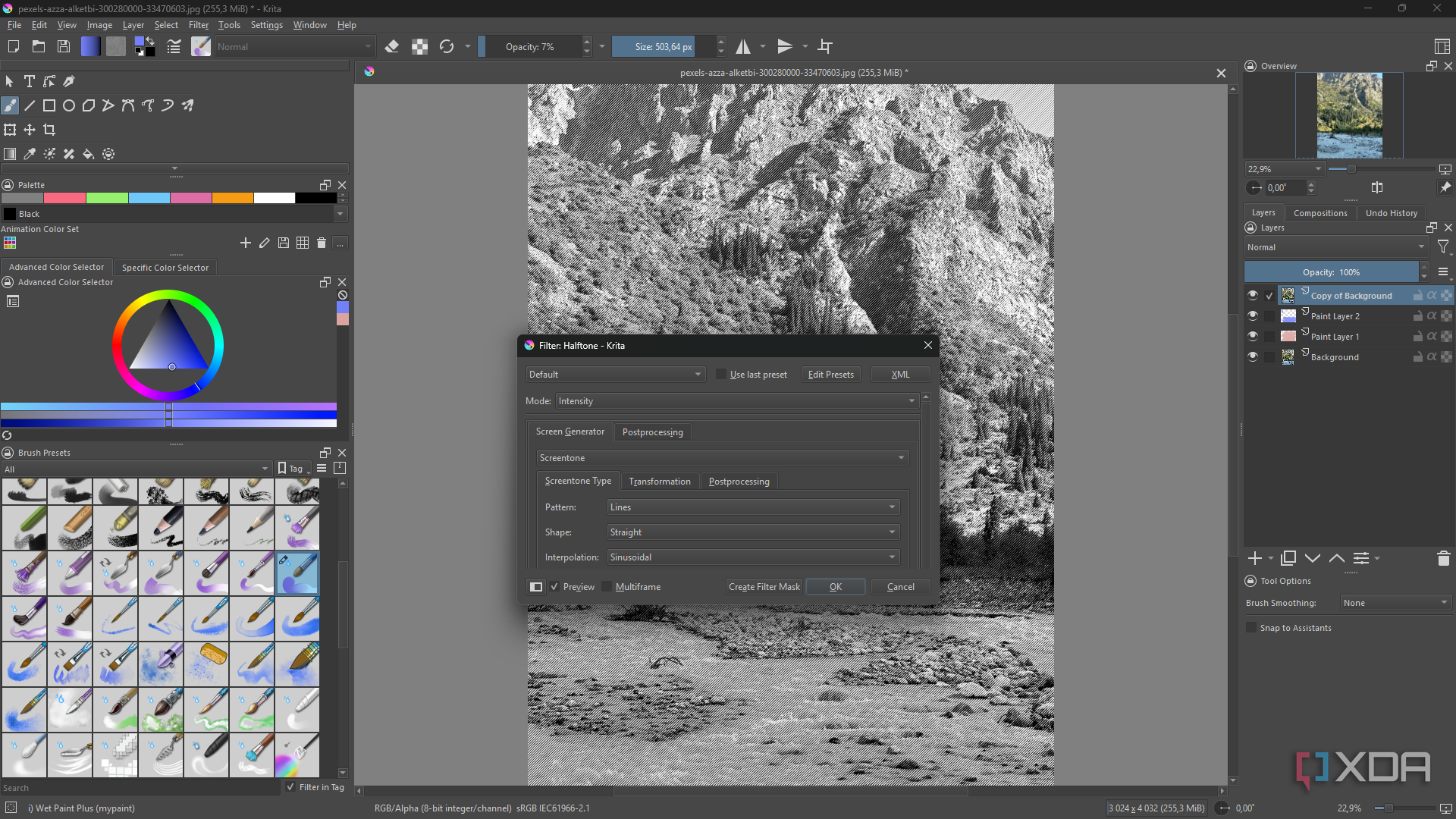
Task: Toggle the Preview checkbox in Halftone dialog
Action: 554,587
